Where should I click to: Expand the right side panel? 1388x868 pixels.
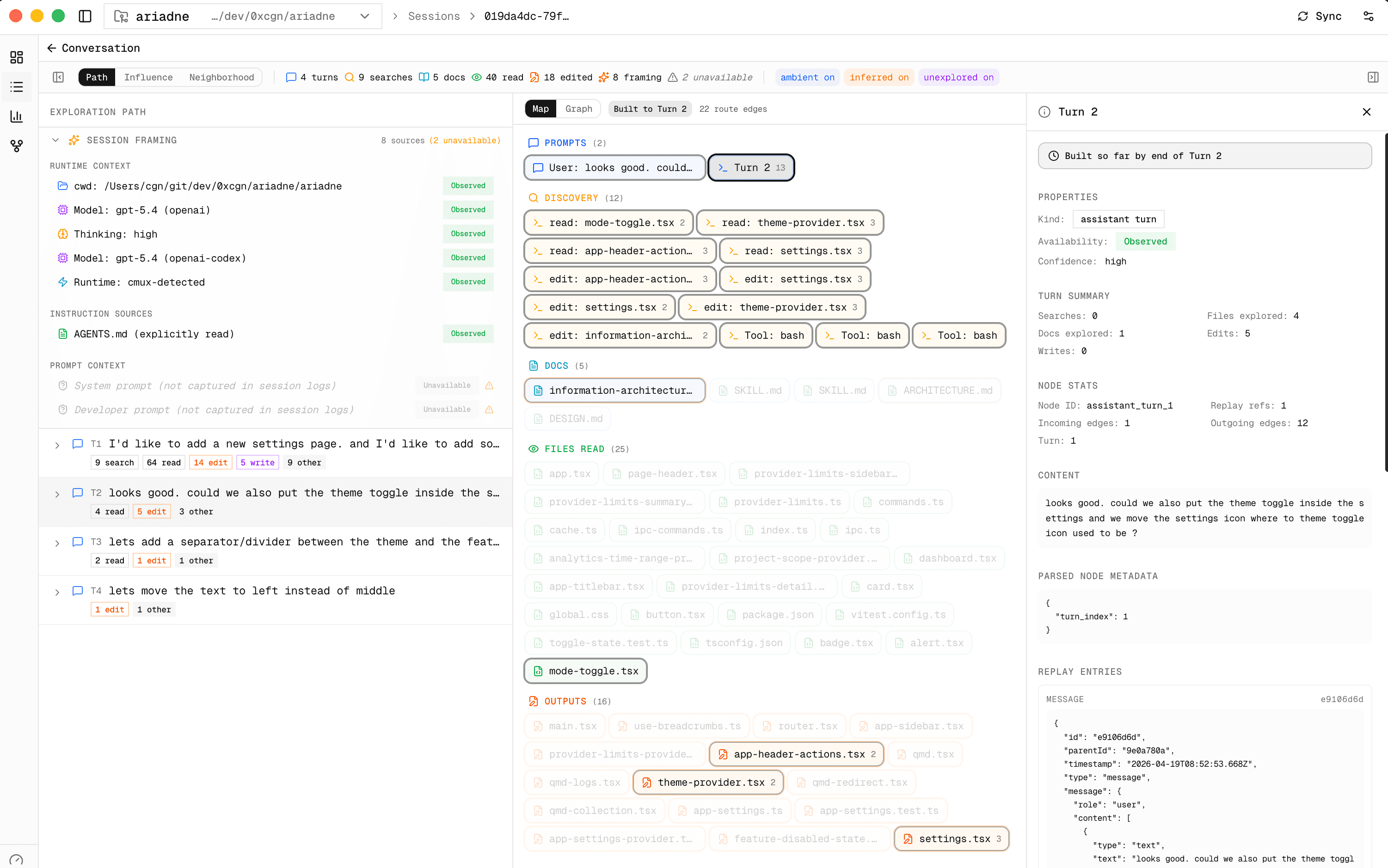(1374, 77)
